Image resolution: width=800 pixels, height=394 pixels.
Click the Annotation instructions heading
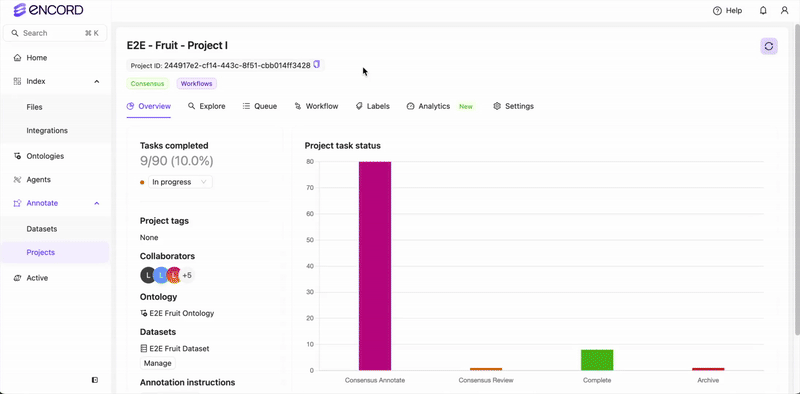click(187, 382)
